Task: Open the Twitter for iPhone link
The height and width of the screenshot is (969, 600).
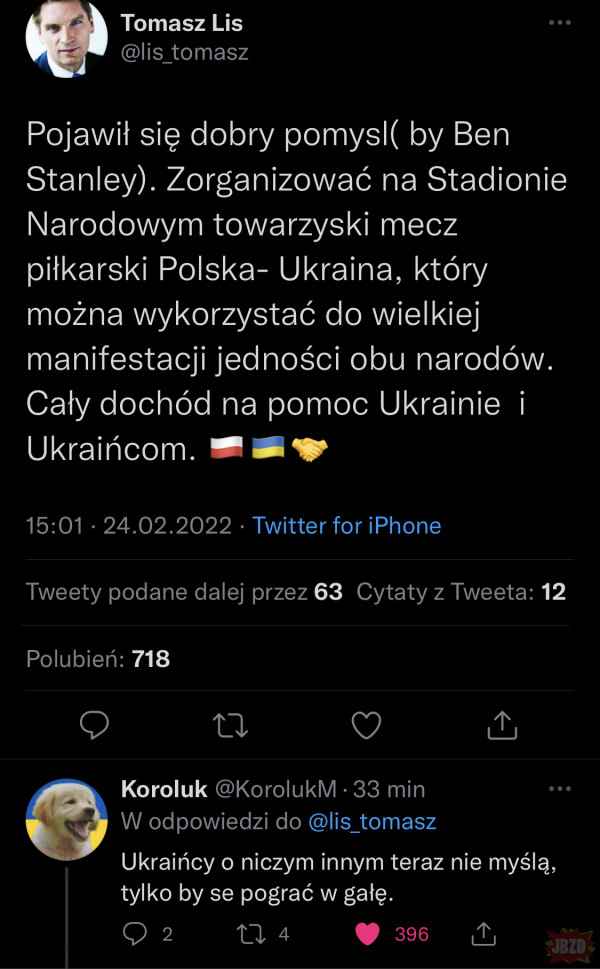Action: point(347,525)
